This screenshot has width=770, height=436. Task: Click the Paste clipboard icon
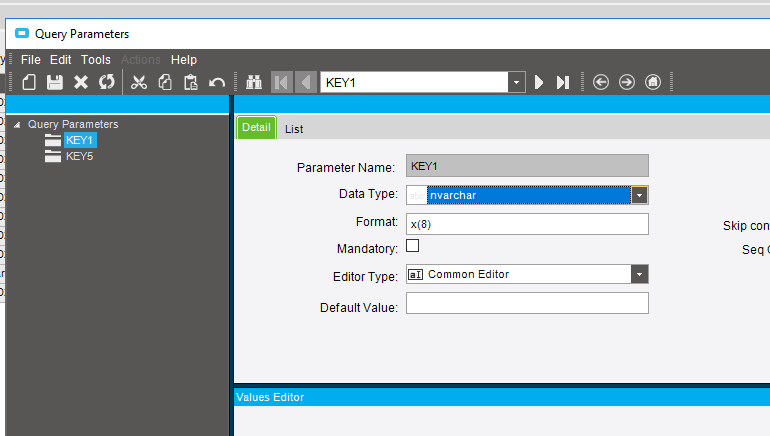click(x=191, y=82)
